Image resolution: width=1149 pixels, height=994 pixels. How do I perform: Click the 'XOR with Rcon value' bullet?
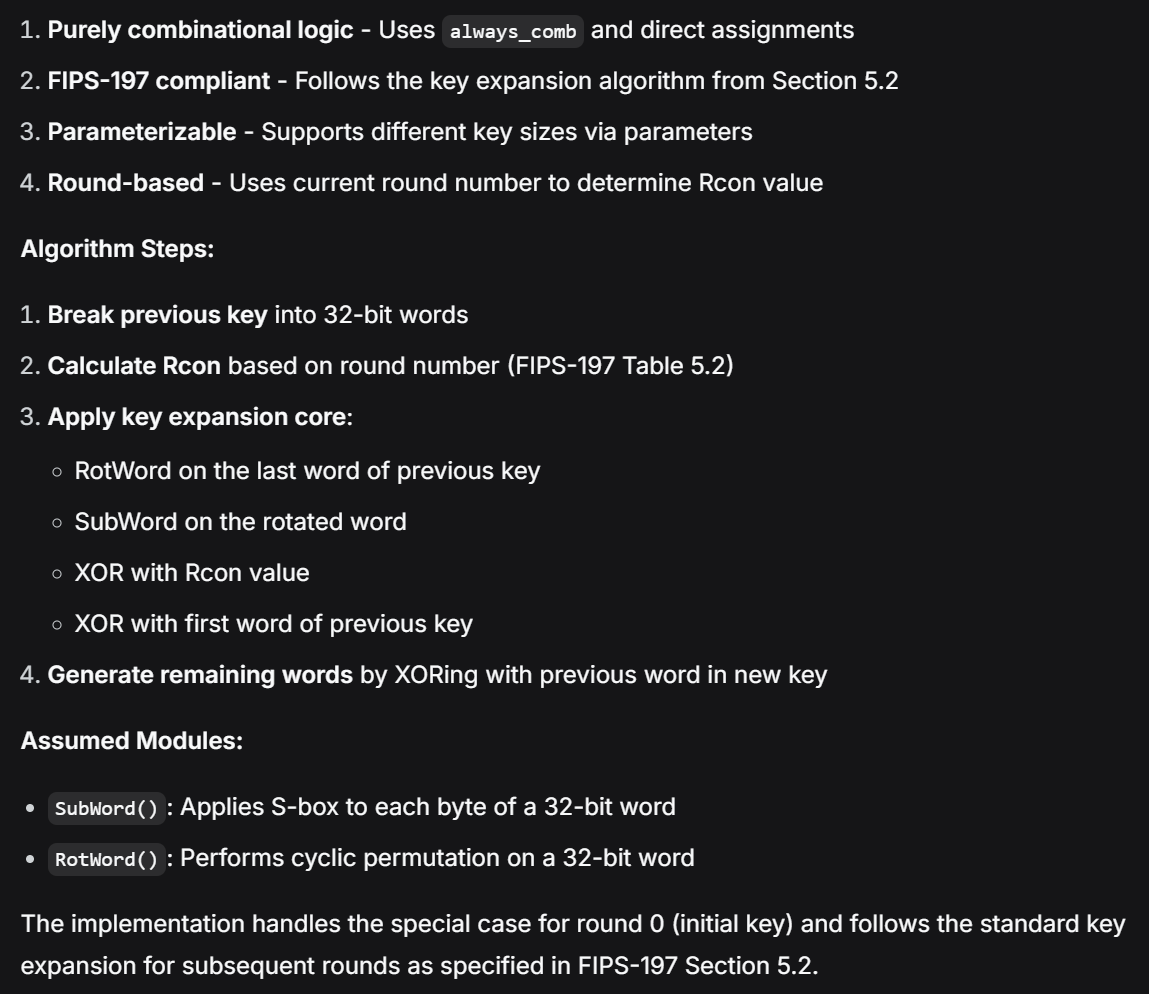pos(192,573)
